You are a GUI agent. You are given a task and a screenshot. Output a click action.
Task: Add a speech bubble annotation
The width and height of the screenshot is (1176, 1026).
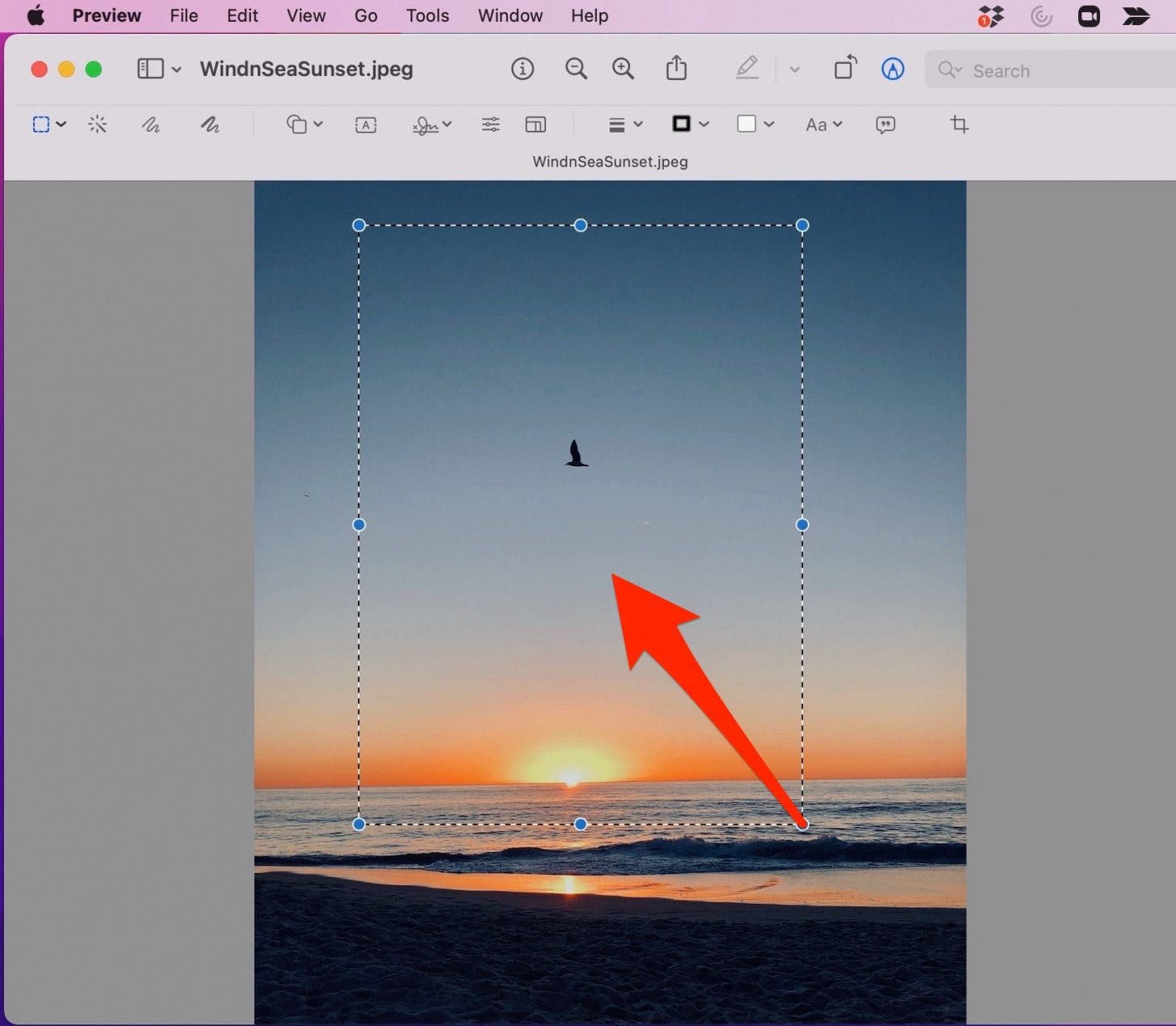click(x=885, y=124)
